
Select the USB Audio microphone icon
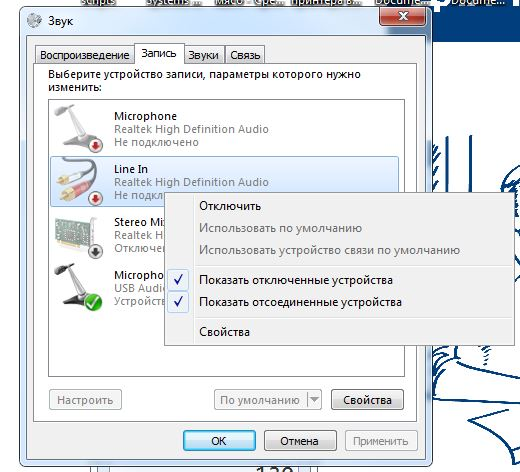[78, 287]
